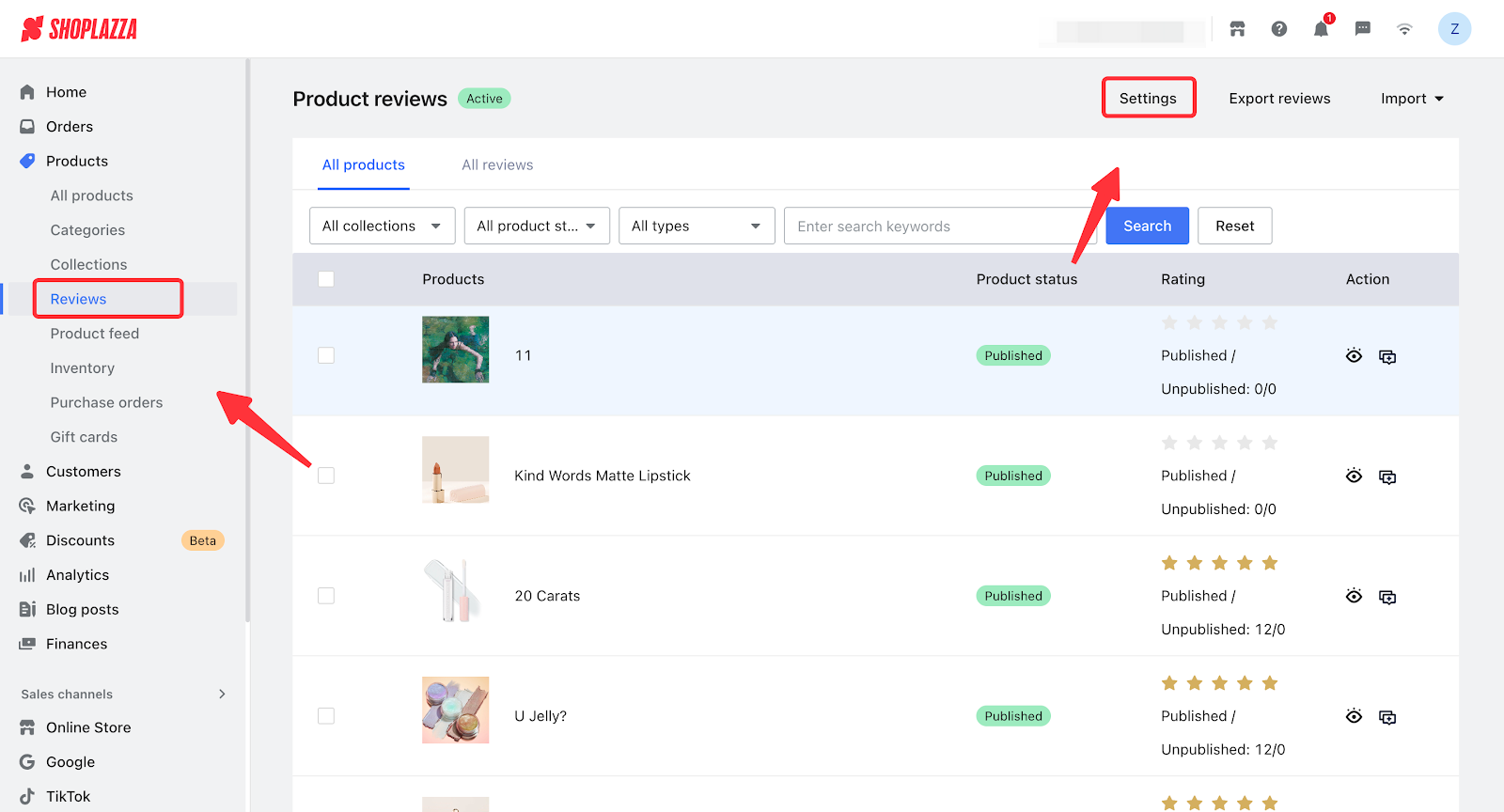Image resolution: width=1504 pixels, height=812 pixels.
Task: Click the reply icon for Kind Words Matte Lipstick
Action: click(x=1386, y=476)
